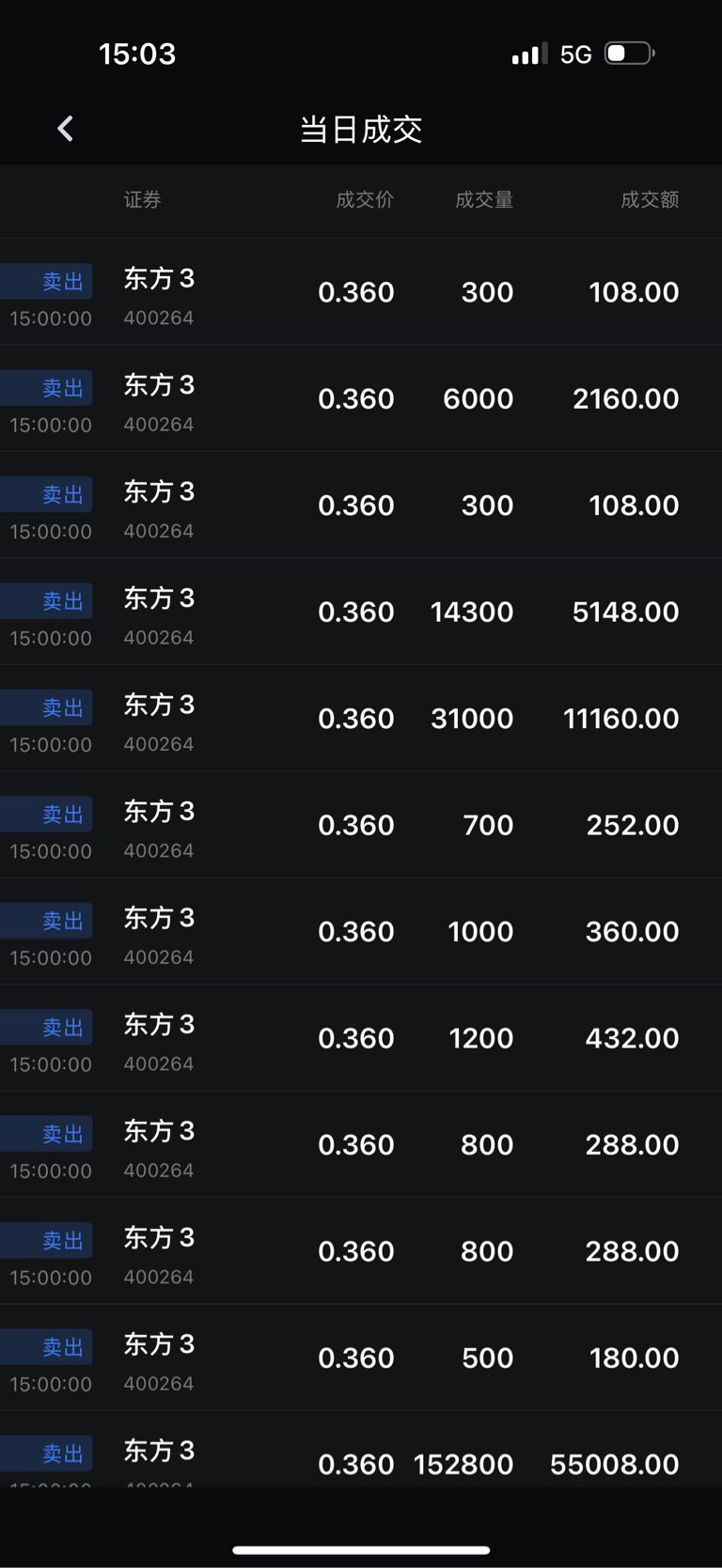The height and width of the screenshot is (1568, 722).
Task: Tap the home indicator bar
Action: pos(361,1550)
